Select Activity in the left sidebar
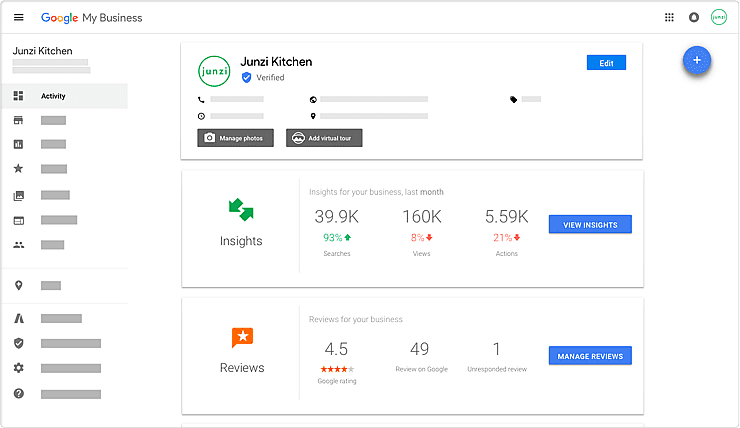The image size is (740, 428). coord(54,96)
